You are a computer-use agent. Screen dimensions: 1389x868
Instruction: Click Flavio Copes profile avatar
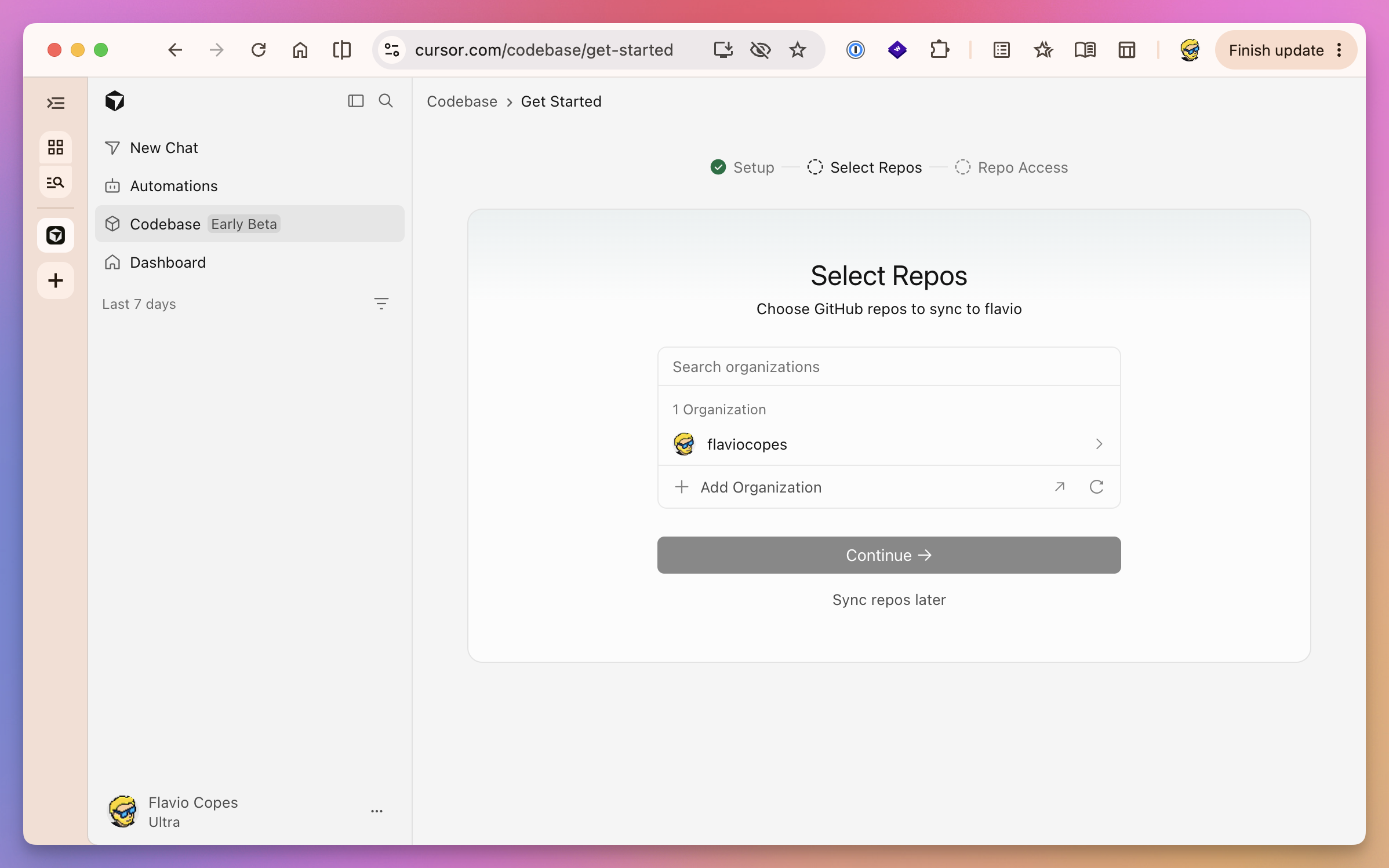[x=123, y=811]
